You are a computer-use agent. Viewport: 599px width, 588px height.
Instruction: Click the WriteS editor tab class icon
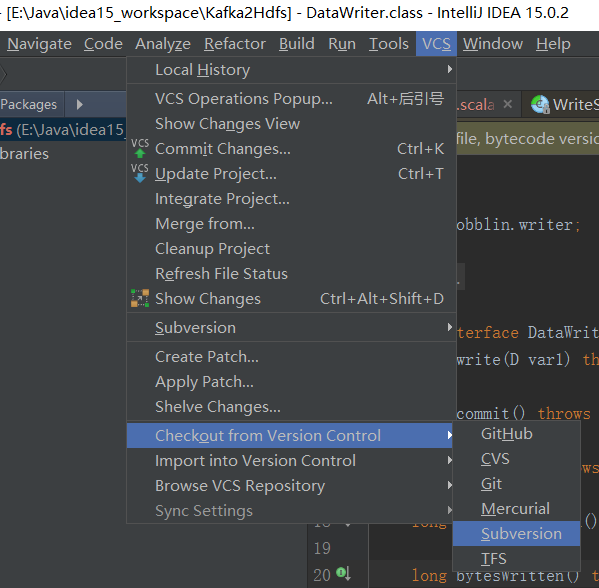(540, 104)
